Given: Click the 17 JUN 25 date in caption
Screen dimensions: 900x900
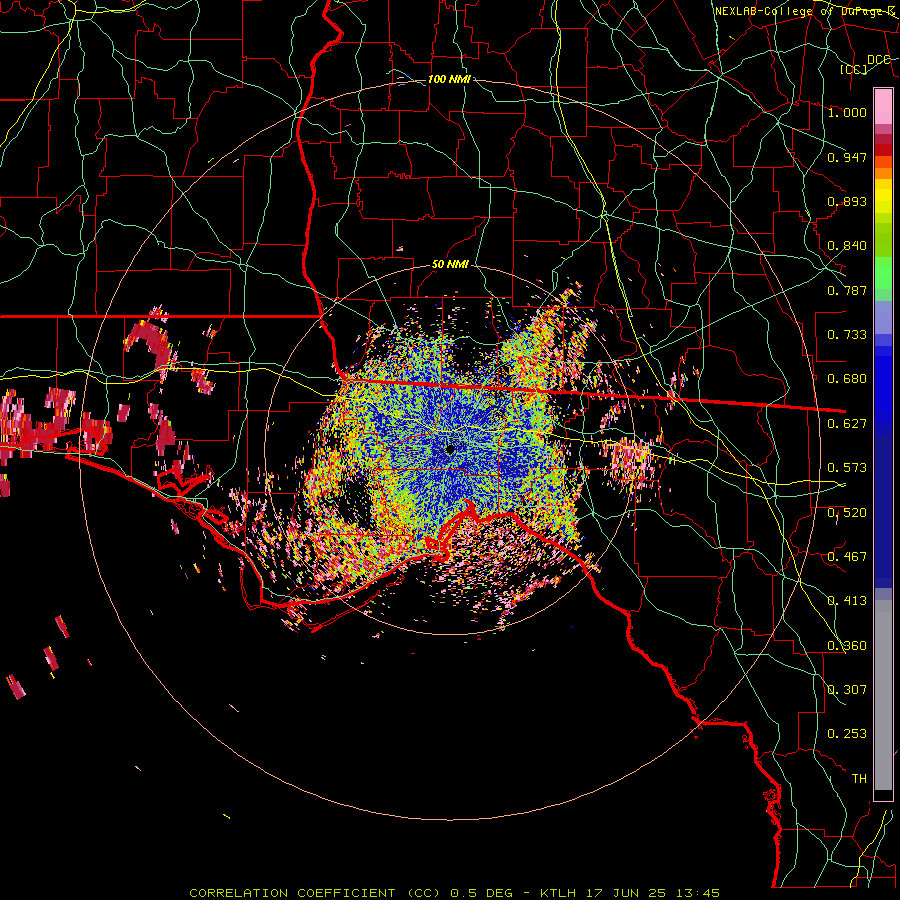Looking at the screenshot, I should pos(626,893).
